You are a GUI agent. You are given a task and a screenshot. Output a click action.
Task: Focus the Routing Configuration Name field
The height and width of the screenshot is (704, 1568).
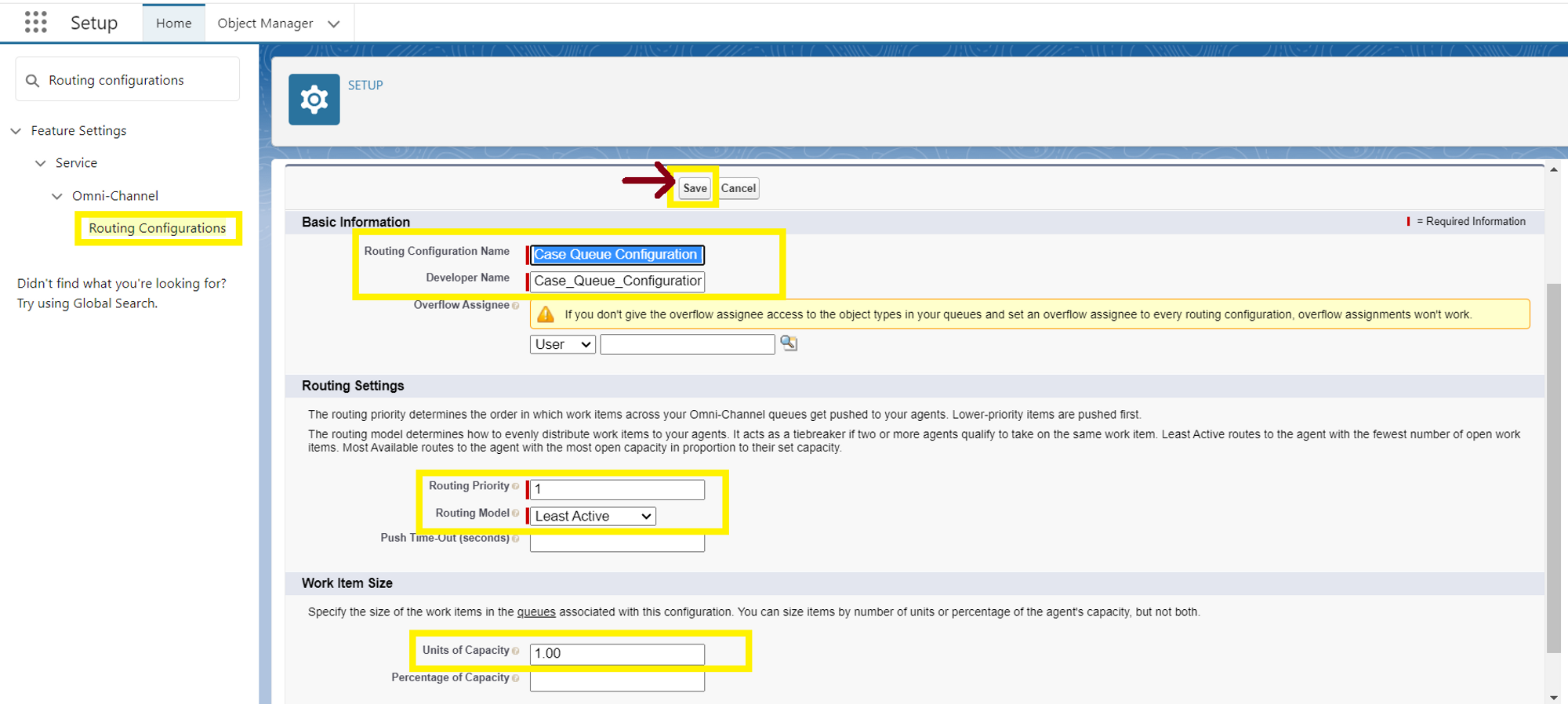tap(617, 255)
